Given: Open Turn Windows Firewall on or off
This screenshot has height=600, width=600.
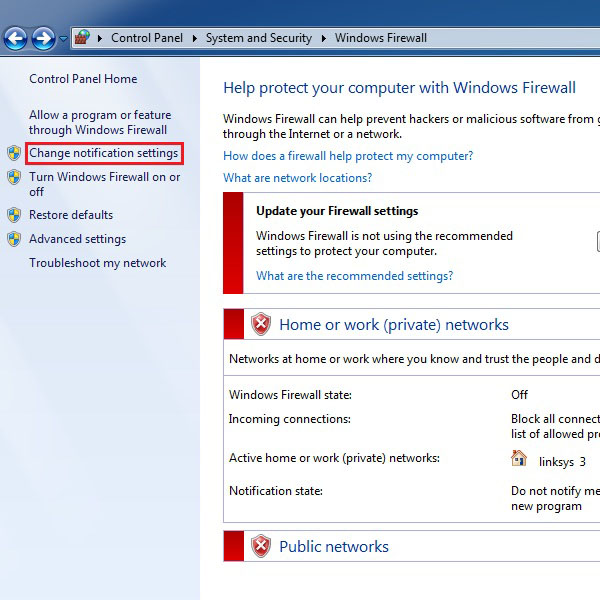Looking at the screenshot, I should pyautogui.click(x=104, y=184).
